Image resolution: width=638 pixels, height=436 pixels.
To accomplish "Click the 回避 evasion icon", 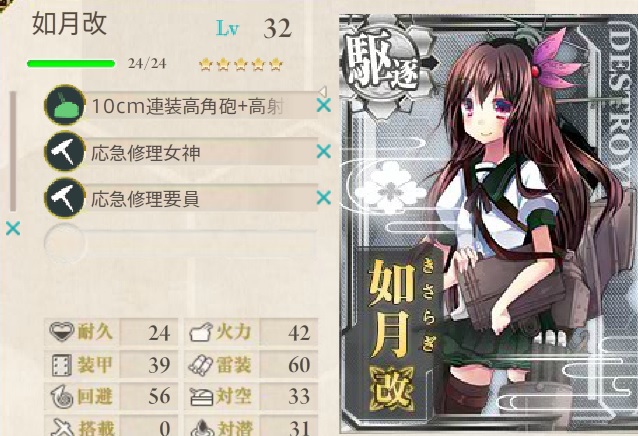I will pos(62,397).
